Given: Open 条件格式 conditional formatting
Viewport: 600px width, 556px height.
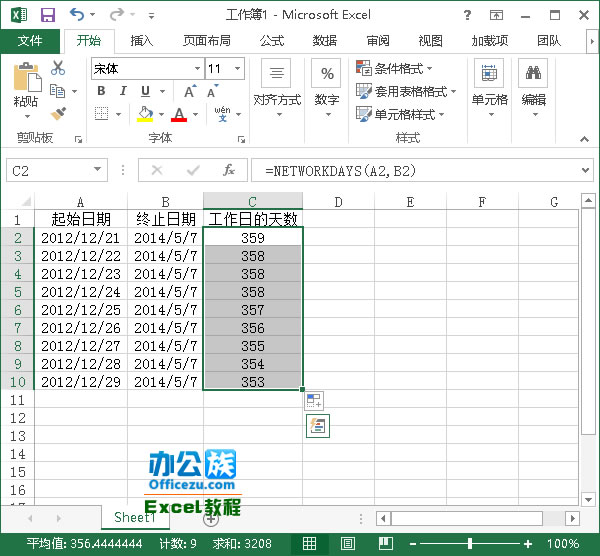Looking at the screenshot, I should [394, 68].
